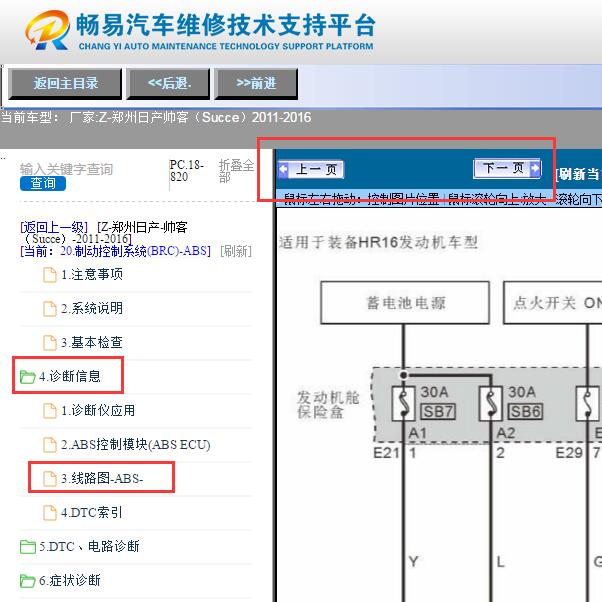Expand the 6.症状诊断 folder
This screenshot has width=602, height=602.
(69, 580)
